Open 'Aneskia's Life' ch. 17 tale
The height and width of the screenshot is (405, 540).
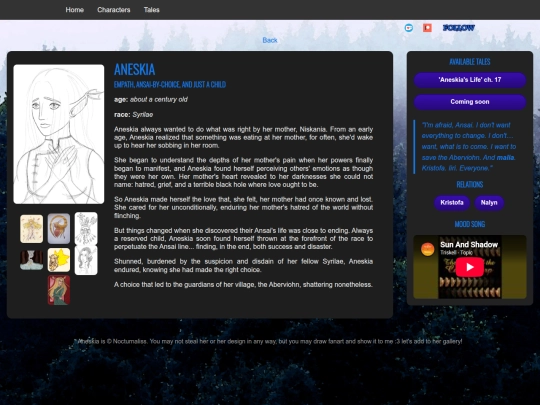point(470,80)
